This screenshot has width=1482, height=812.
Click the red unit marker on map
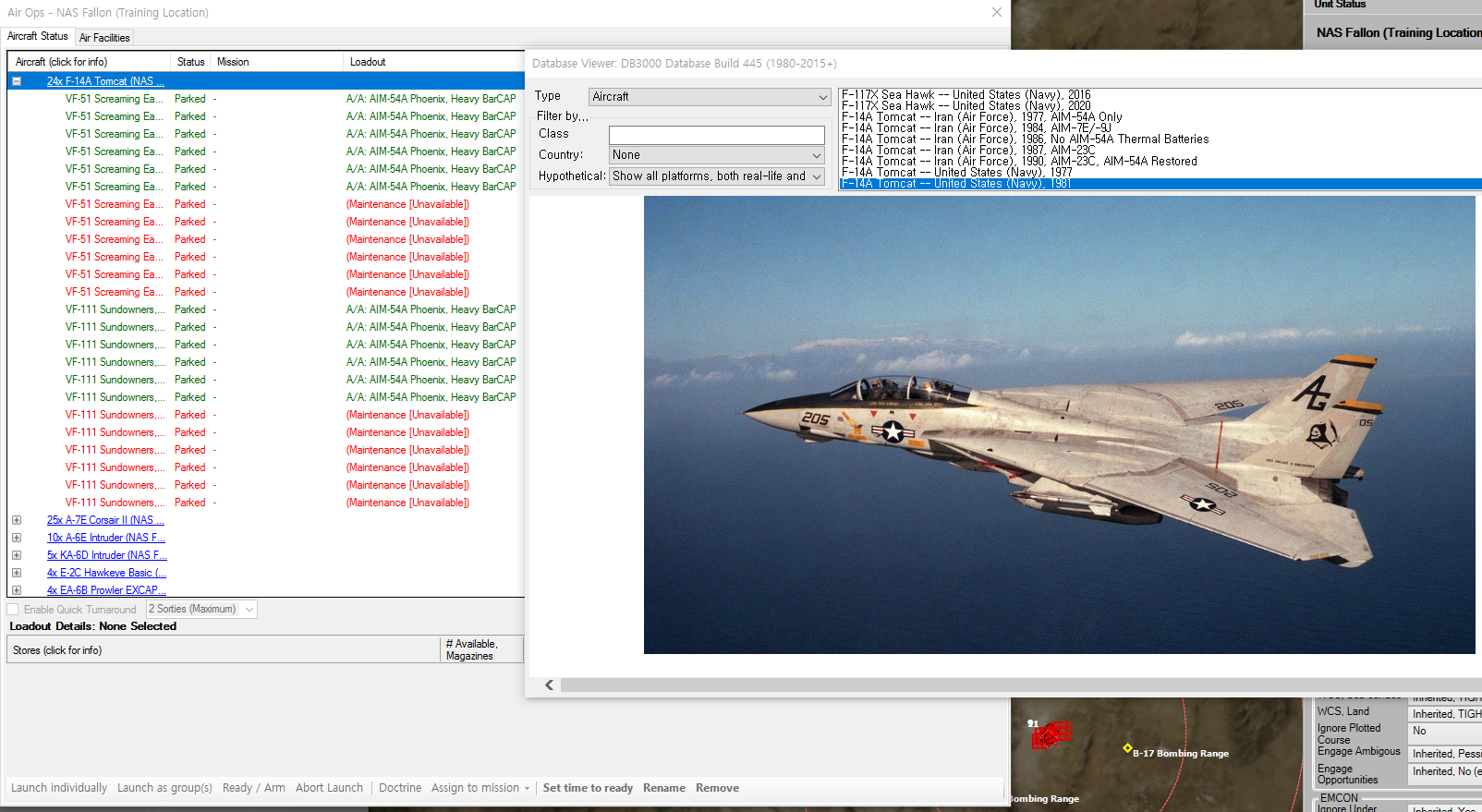1051,735
